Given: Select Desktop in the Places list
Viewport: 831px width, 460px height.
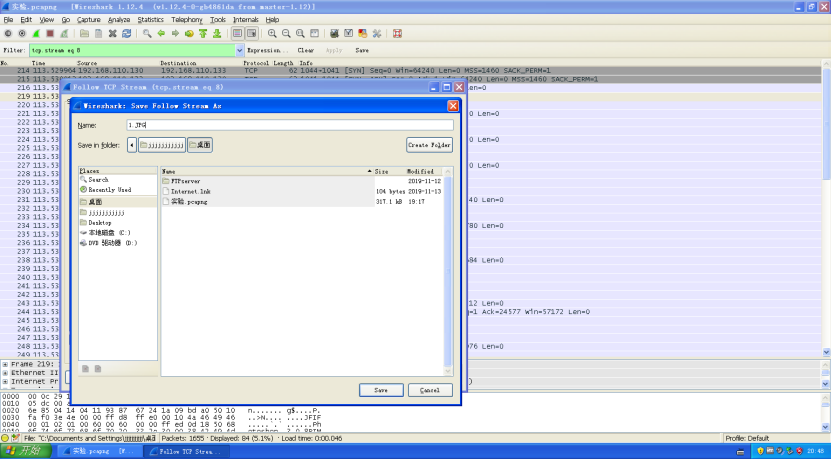Looking at the screenshot, I should [118, 223].
